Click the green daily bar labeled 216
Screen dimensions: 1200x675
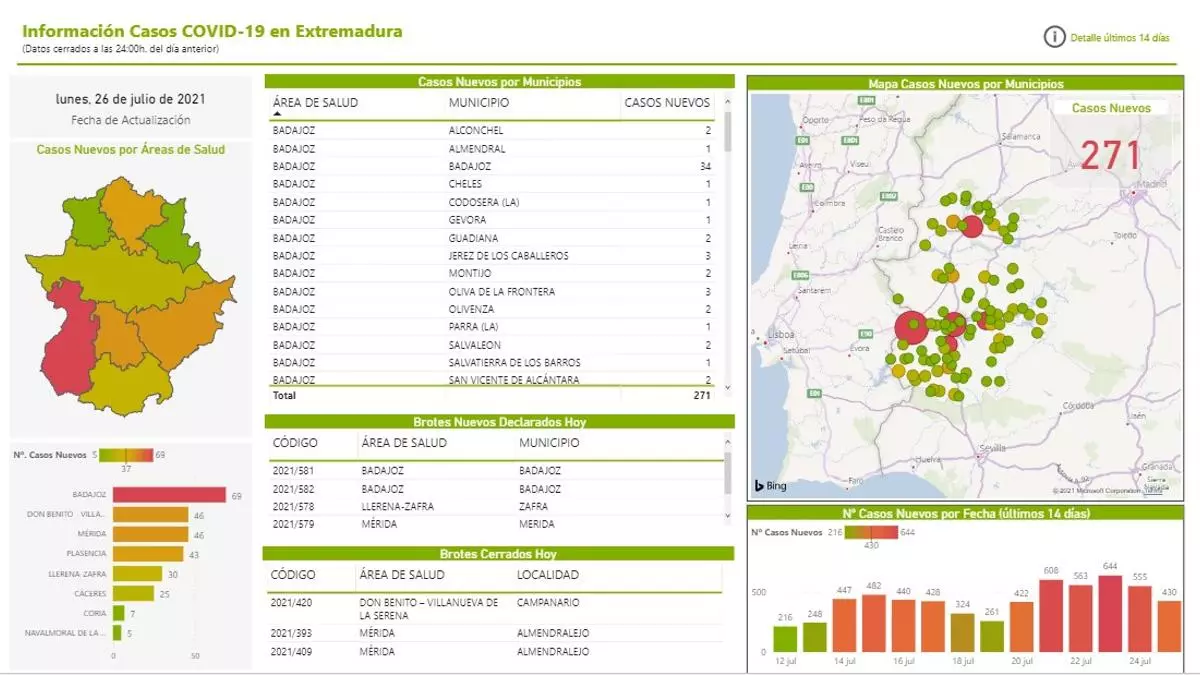tap(786, 638)
